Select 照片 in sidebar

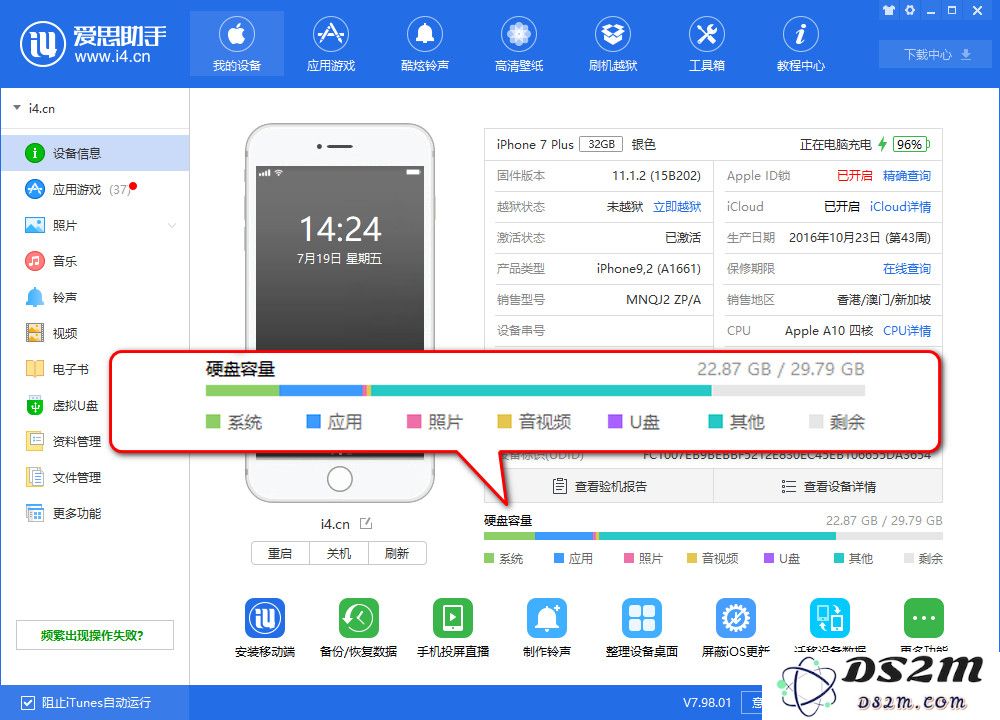click(95, 225)
